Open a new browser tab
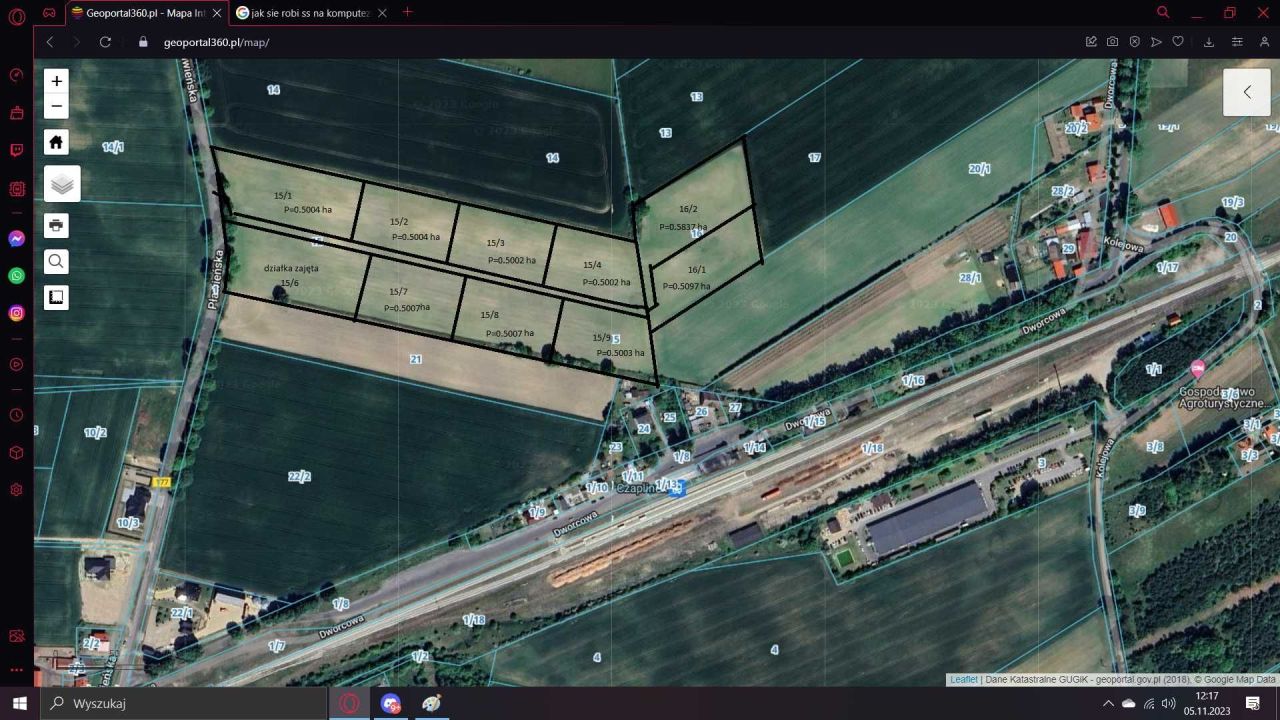Viewport: 1280px width, 720px height. click(x=407, y=13)
